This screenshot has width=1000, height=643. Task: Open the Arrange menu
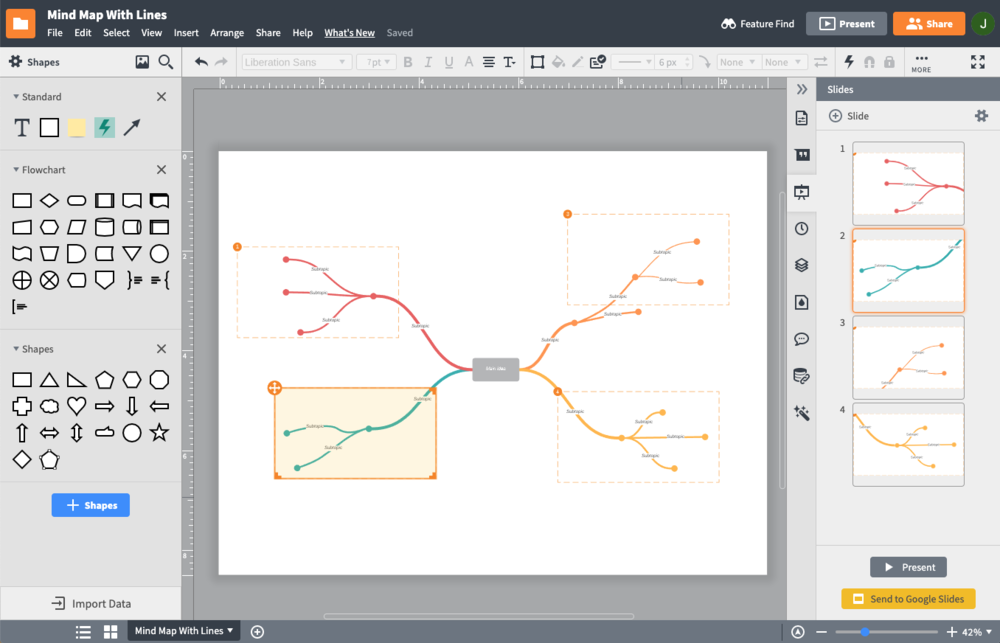[x=227, y=33]
